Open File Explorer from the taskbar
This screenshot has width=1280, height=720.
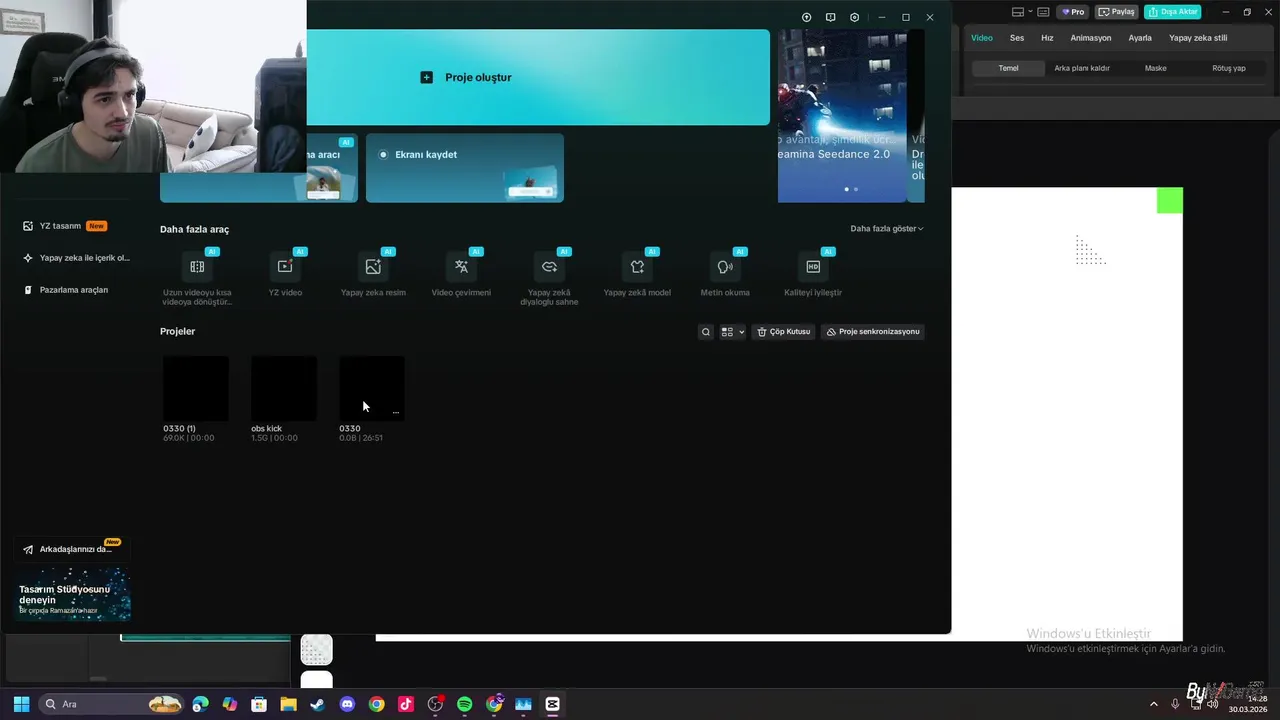[288, 704]
